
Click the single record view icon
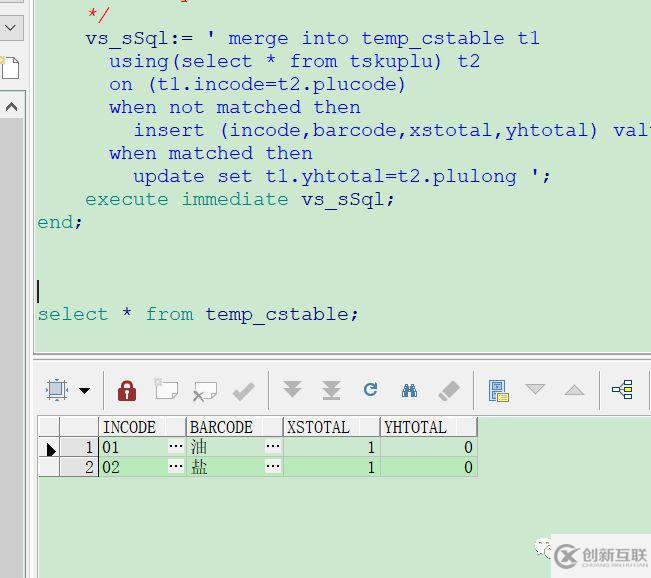pyautogui.click(x=498, y=391)
